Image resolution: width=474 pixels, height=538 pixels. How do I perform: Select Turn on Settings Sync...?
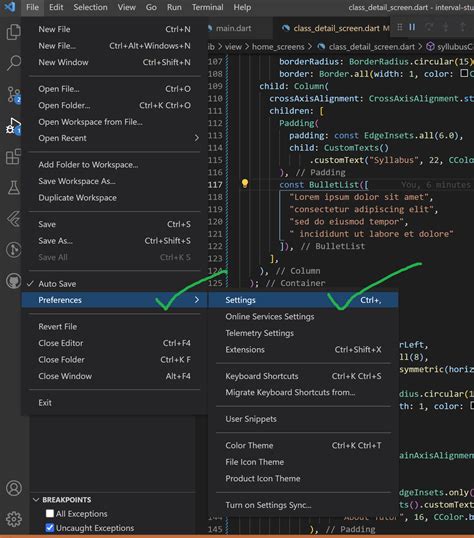pyautogui.click(x=303, y=505)
